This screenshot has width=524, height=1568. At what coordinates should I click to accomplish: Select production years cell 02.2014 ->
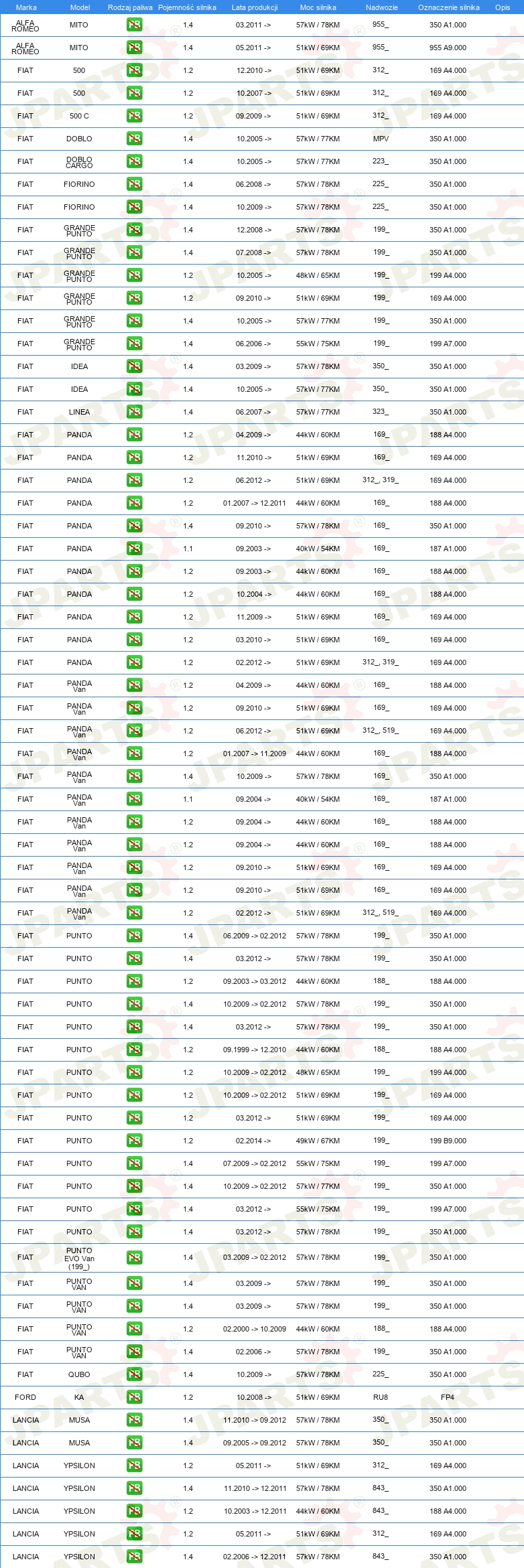click(x=254, y=1141)
